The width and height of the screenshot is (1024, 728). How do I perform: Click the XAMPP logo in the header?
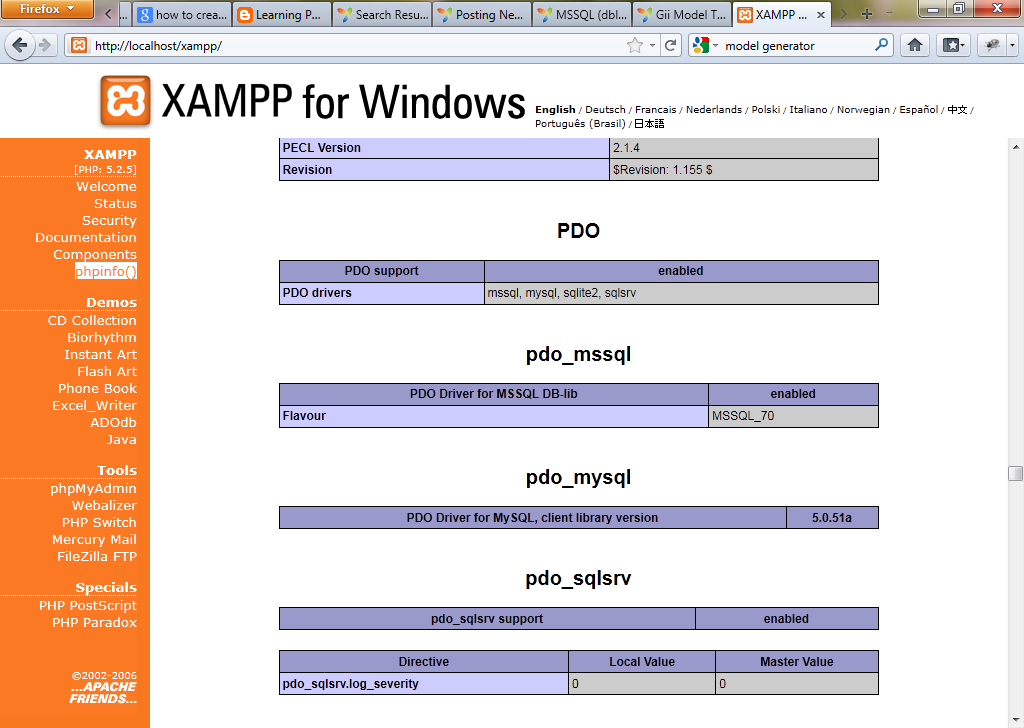pyautogui.click(x=125, y=101)
